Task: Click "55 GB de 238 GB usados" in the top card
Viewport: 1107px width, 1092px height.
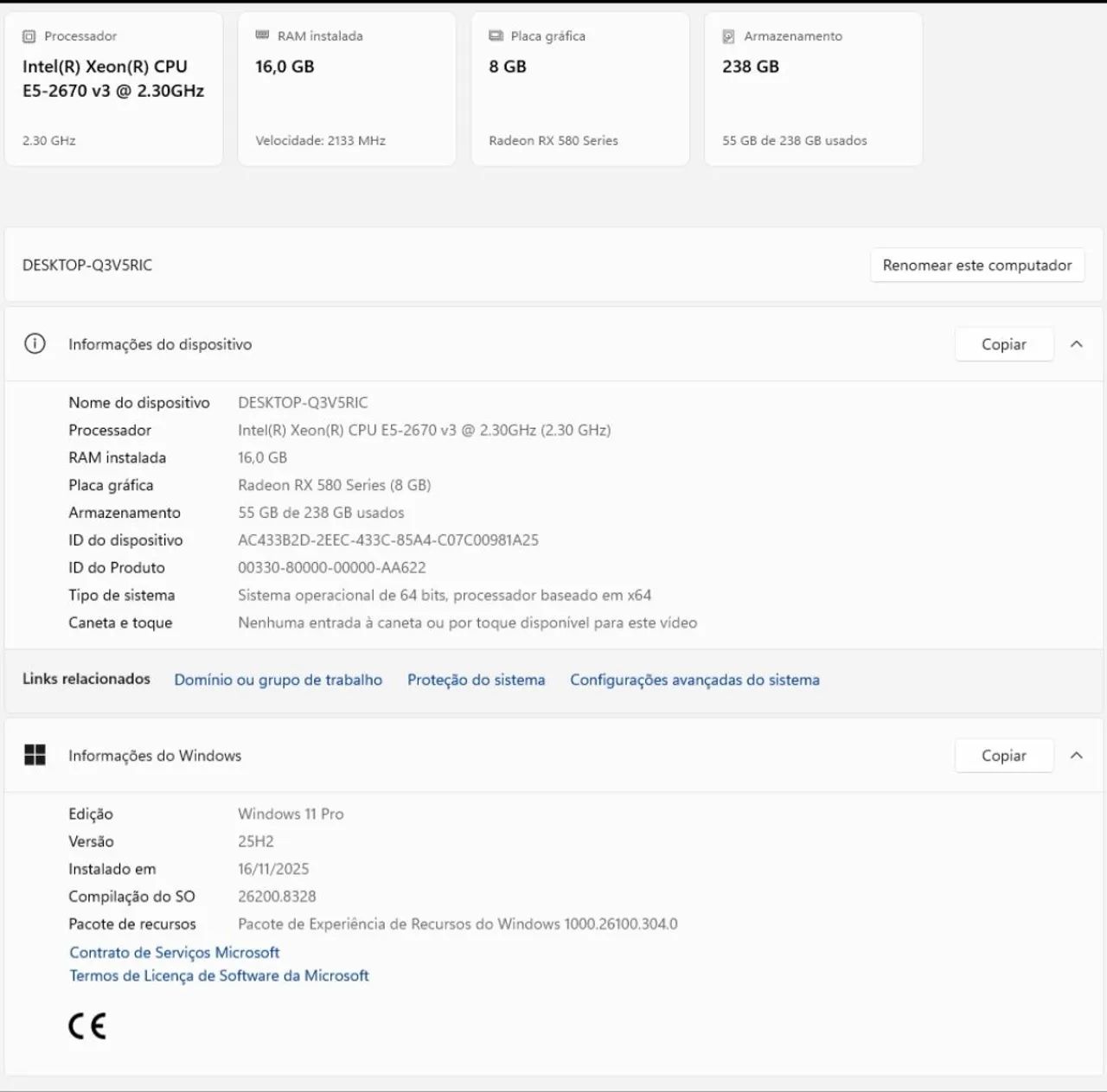Action: pos(795,141)
